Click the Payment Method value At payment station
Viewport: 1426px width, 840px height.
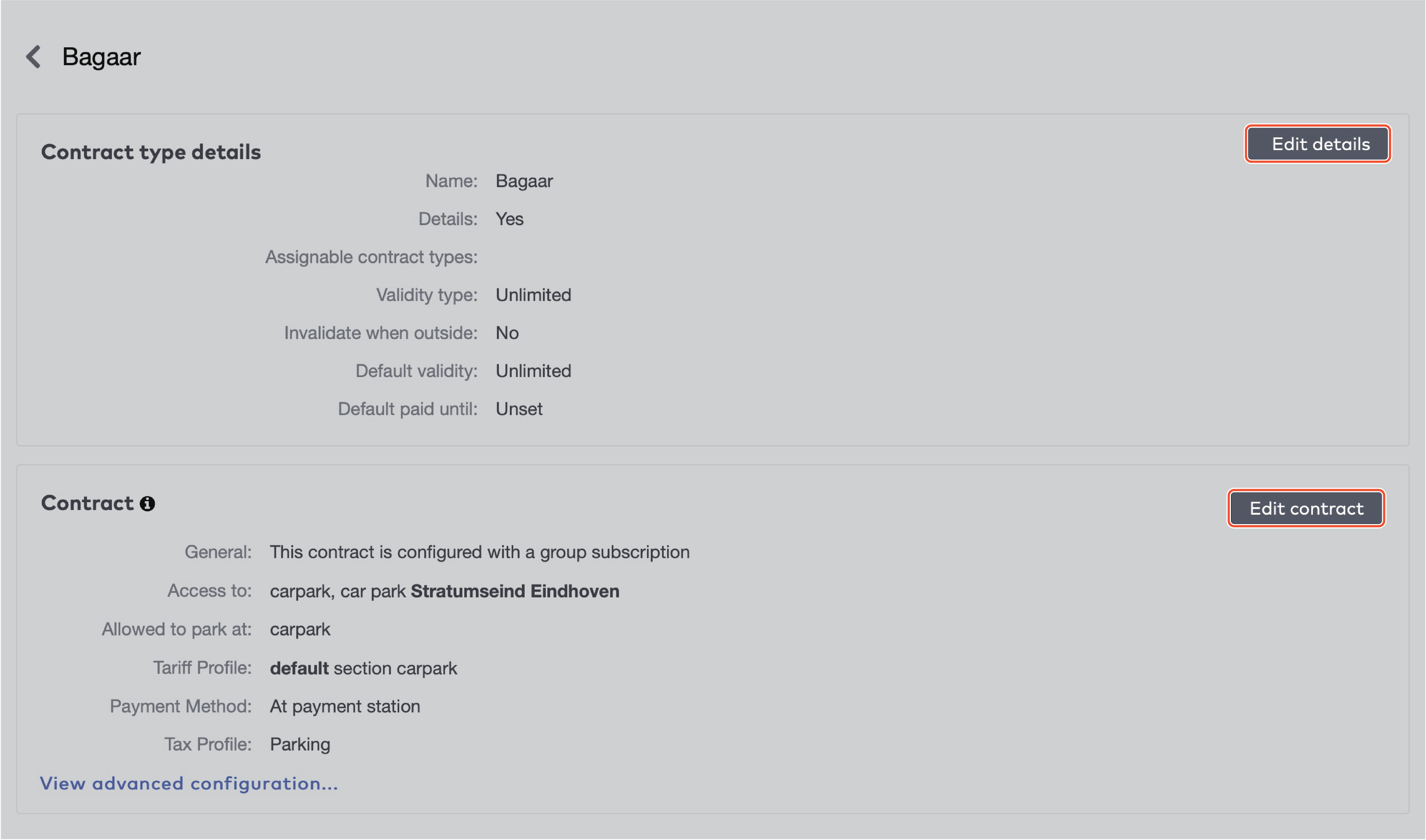[x=345, y=706]
